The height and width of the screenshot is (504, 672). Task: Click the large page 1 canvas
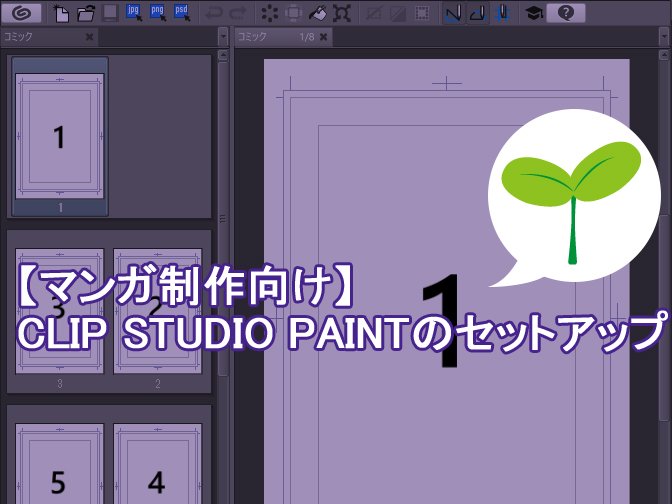coord(447,282)
